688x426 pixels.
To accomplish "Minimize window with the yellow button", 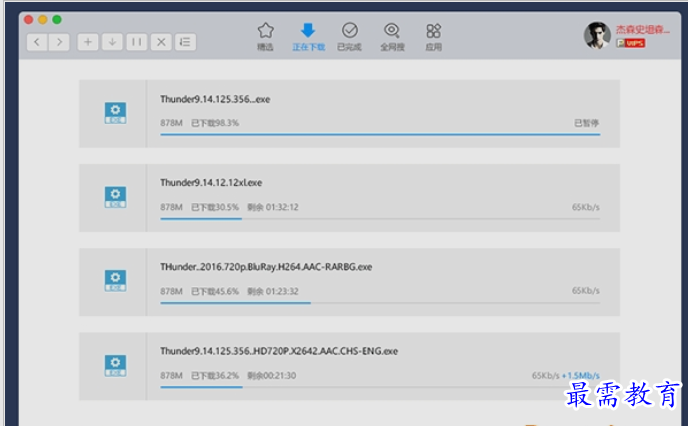I will tap(43, 20).
